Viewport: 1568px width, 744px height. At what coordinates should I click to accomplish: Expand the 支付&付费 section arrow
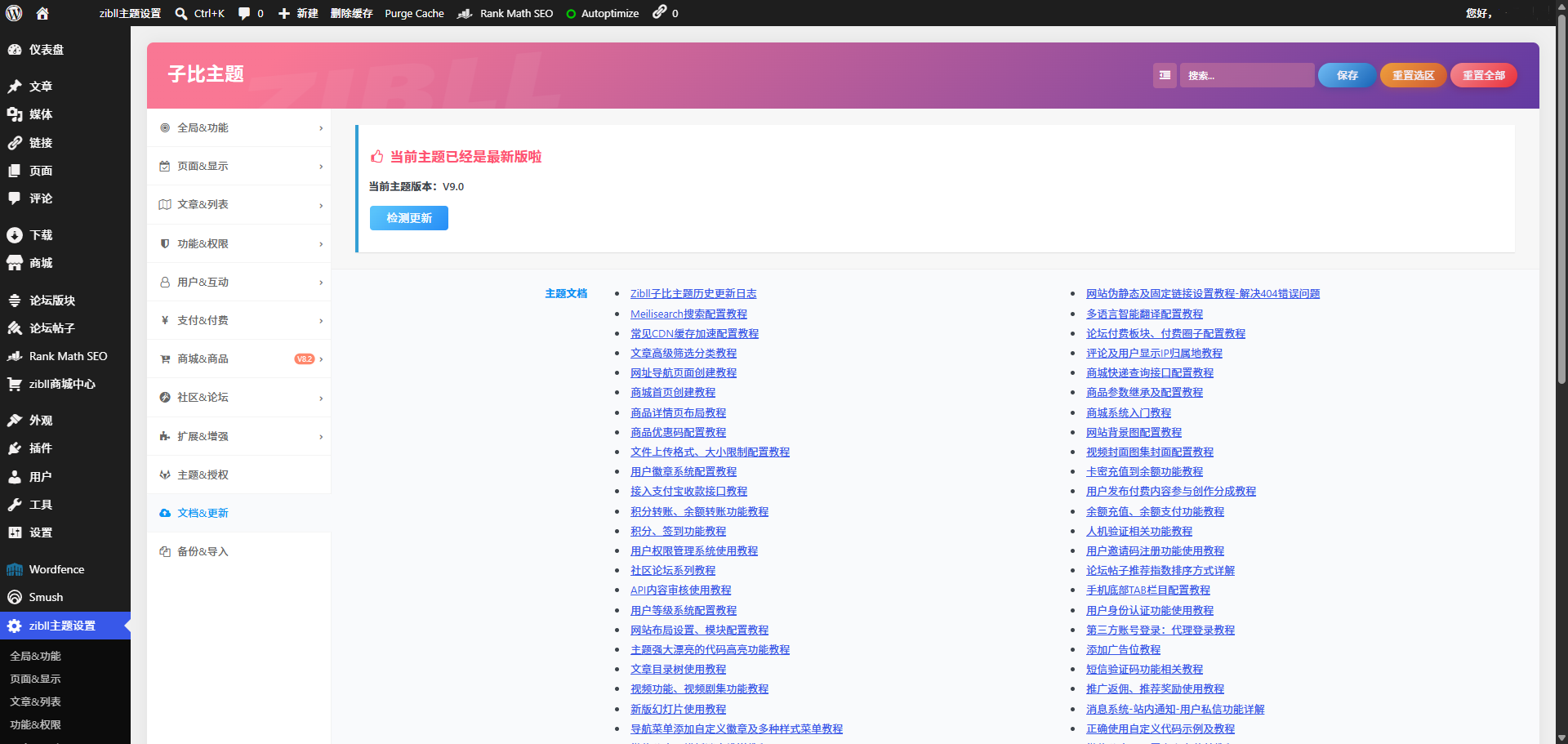(x=321, y=321)
